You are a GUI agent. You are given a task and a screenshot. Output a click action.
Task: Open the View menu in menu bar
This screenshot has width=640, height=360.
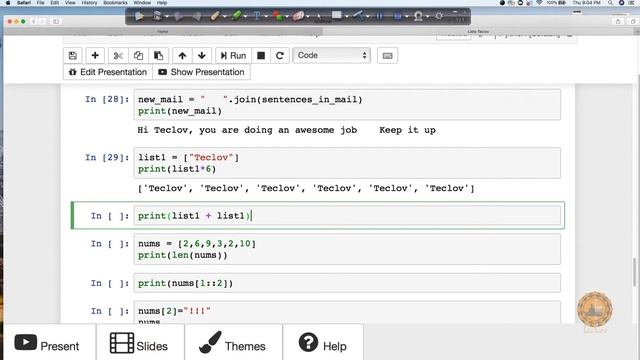70,3
